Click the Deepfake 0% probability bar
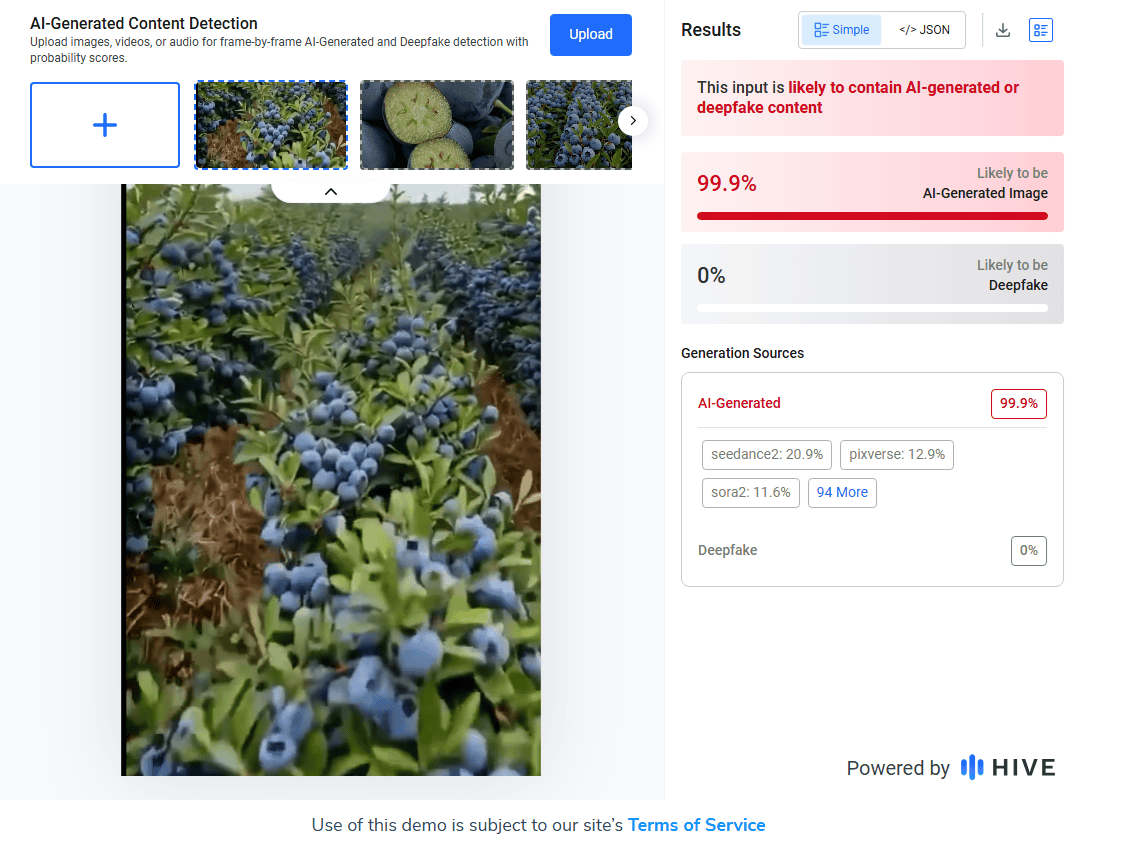The width and height of the screenshot is (1142, 843). coord(872,308)
